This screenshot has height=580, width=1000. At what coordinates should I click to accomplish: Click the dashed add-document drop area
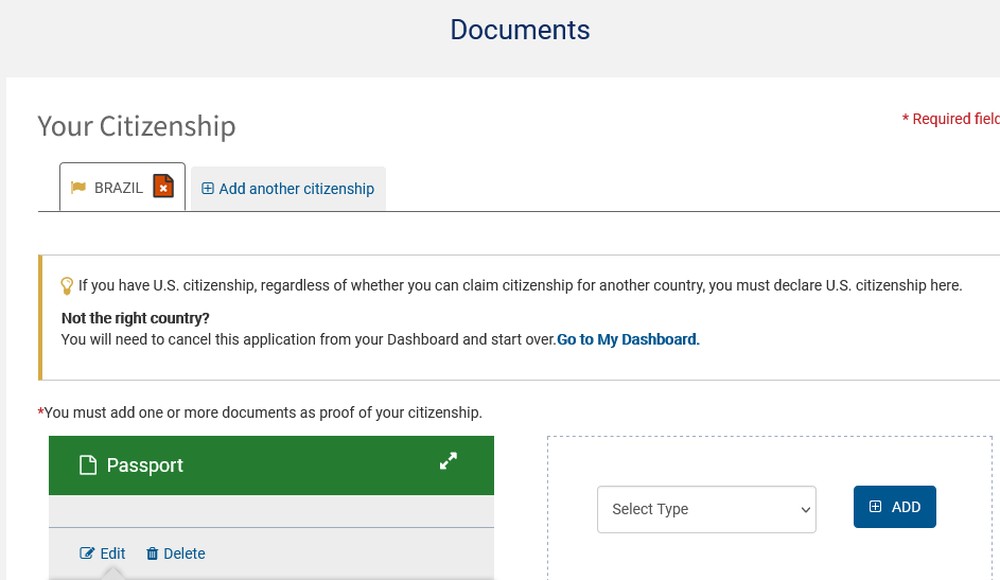point(770,508)
